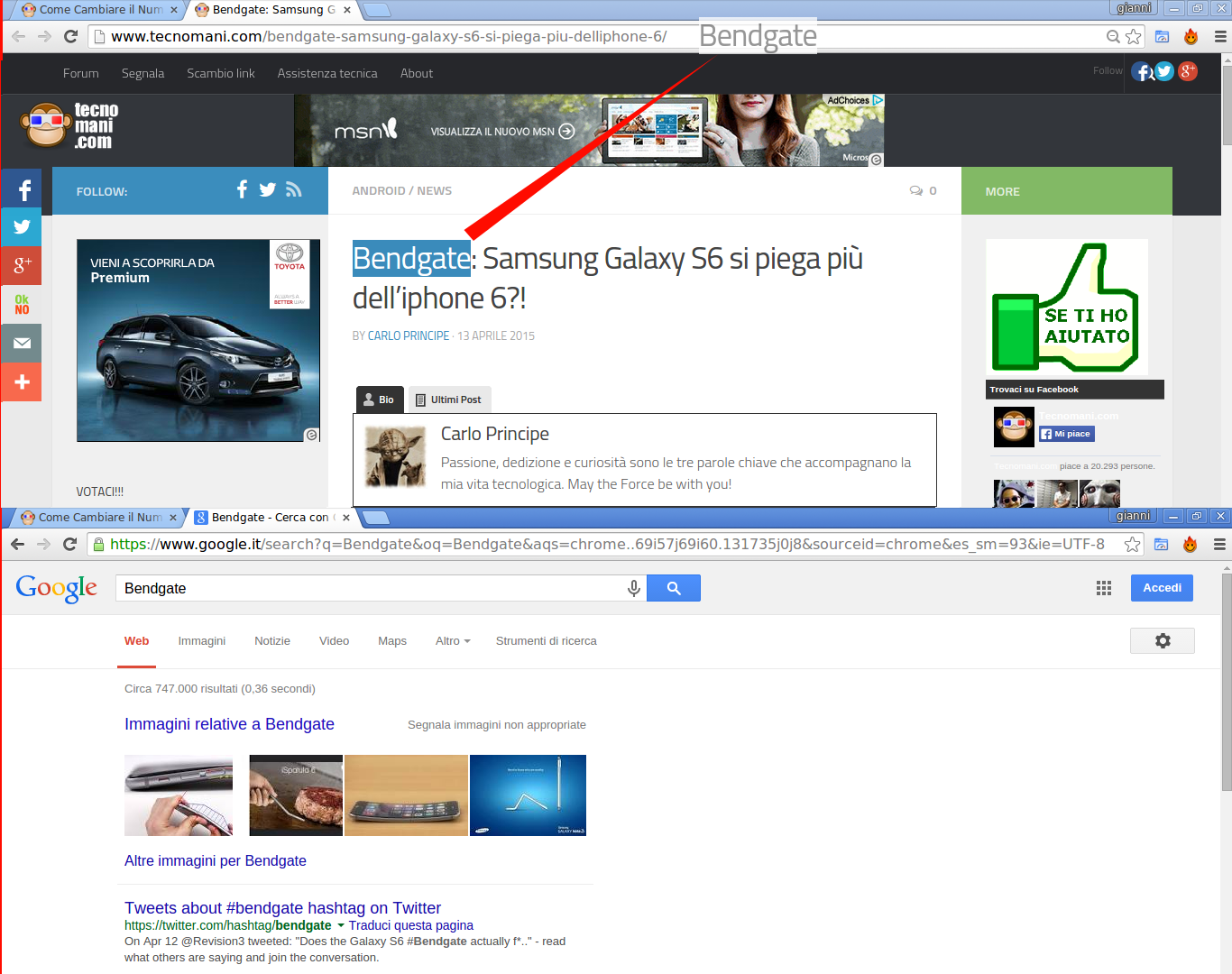The image size is (1232, 974).
Task: Share article by email sidebar icon
Action: click(21, 344)
